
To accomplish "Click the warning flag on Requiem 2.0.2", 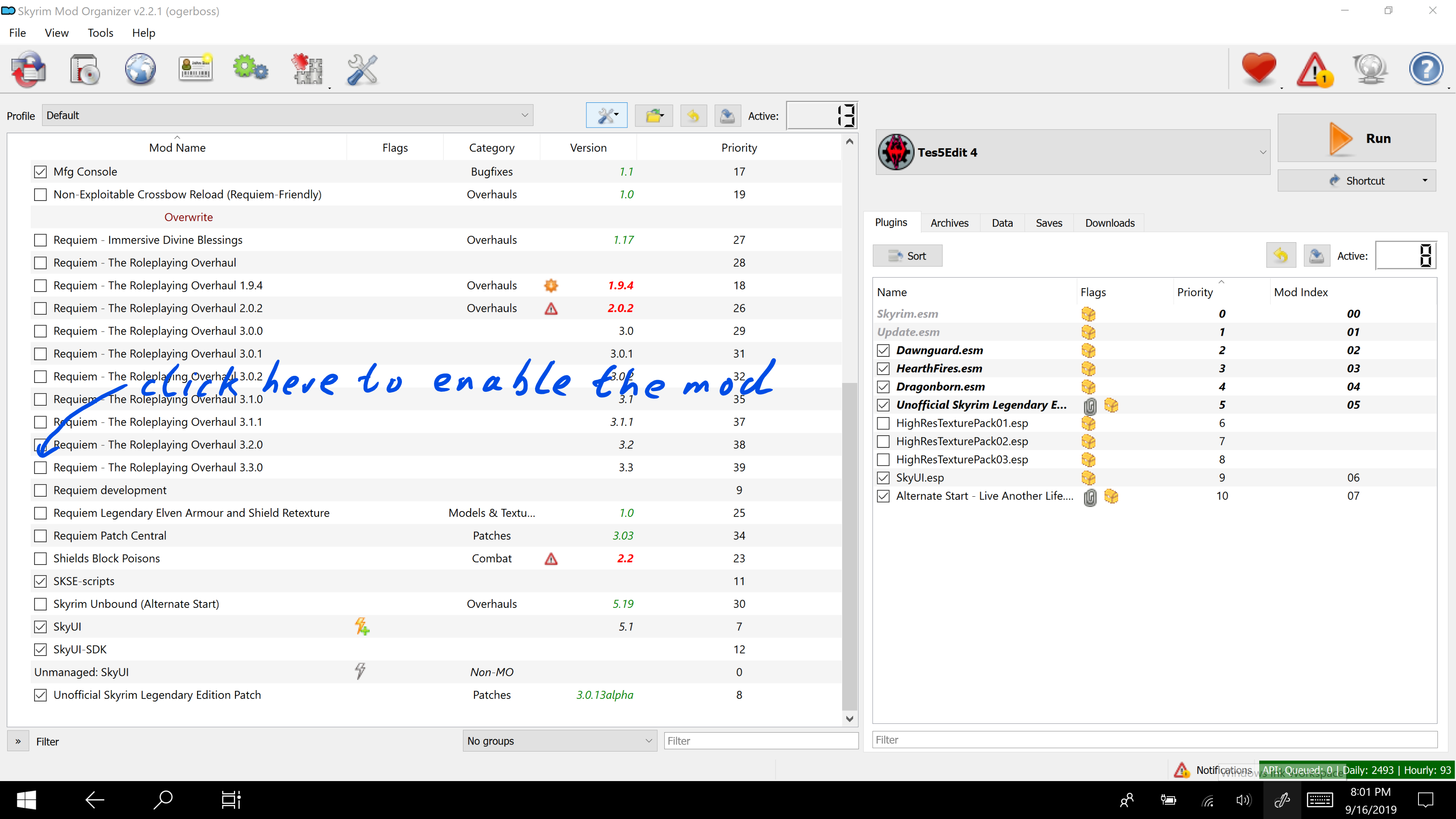I will point(551,309).
